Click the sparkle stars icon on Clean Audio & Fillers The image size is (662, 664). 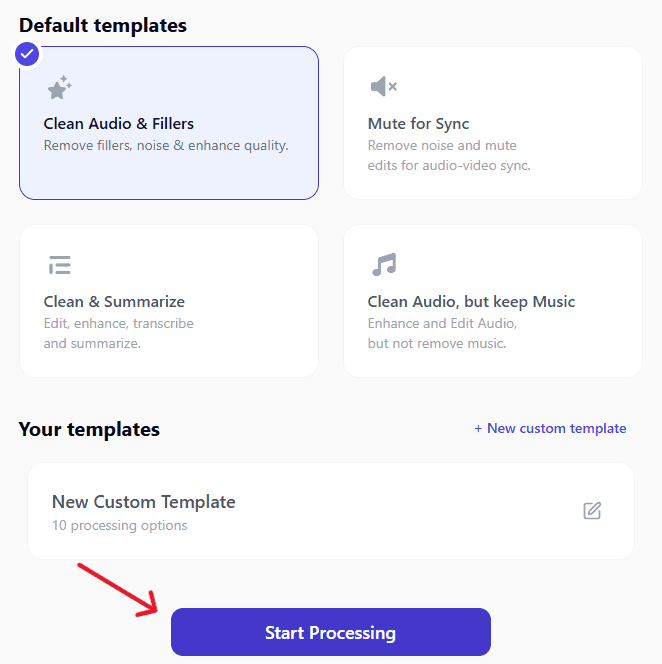click(x=59, y=88)
